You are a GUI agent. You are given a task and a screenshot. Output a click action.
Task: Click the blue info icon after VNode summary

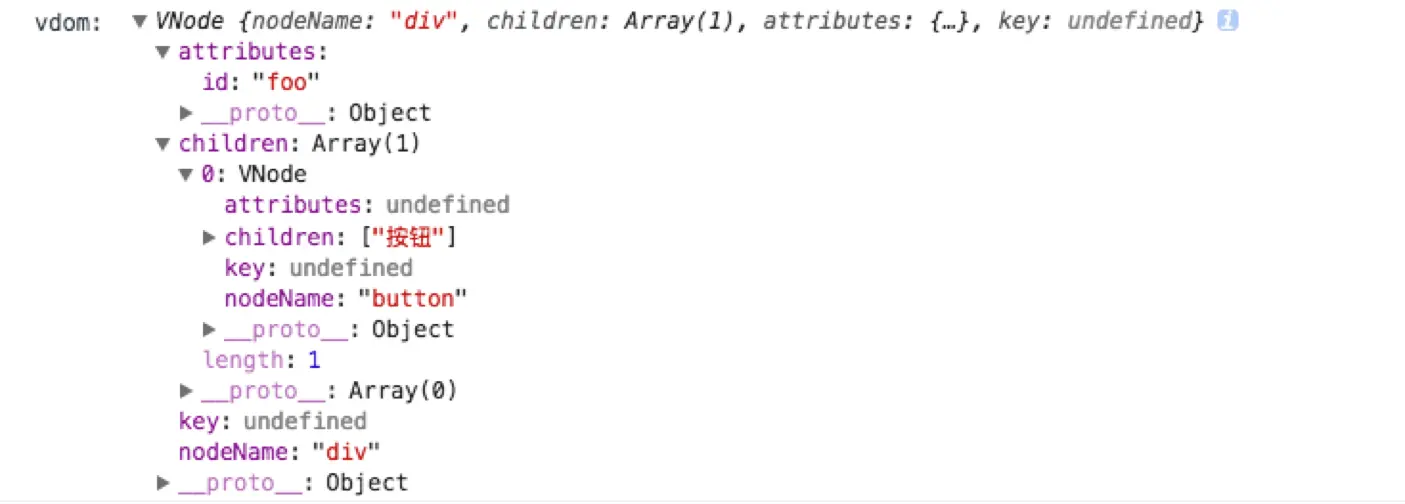(x=1227, y=21)
